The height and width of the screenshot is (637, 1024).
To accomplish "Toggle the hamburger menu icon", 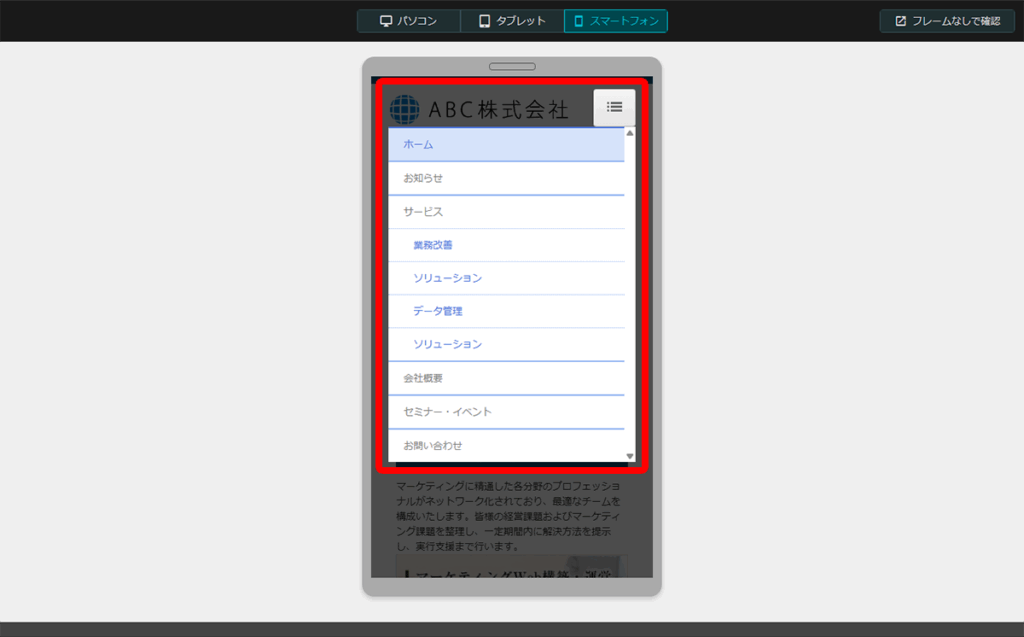I will [x=614, y=107].
